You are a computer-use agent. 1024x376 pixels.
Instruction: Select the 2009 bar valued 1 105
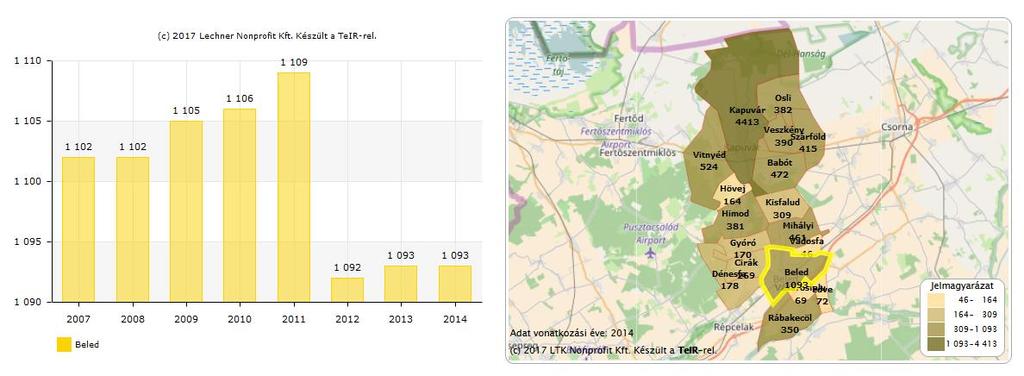coord(185,211)
